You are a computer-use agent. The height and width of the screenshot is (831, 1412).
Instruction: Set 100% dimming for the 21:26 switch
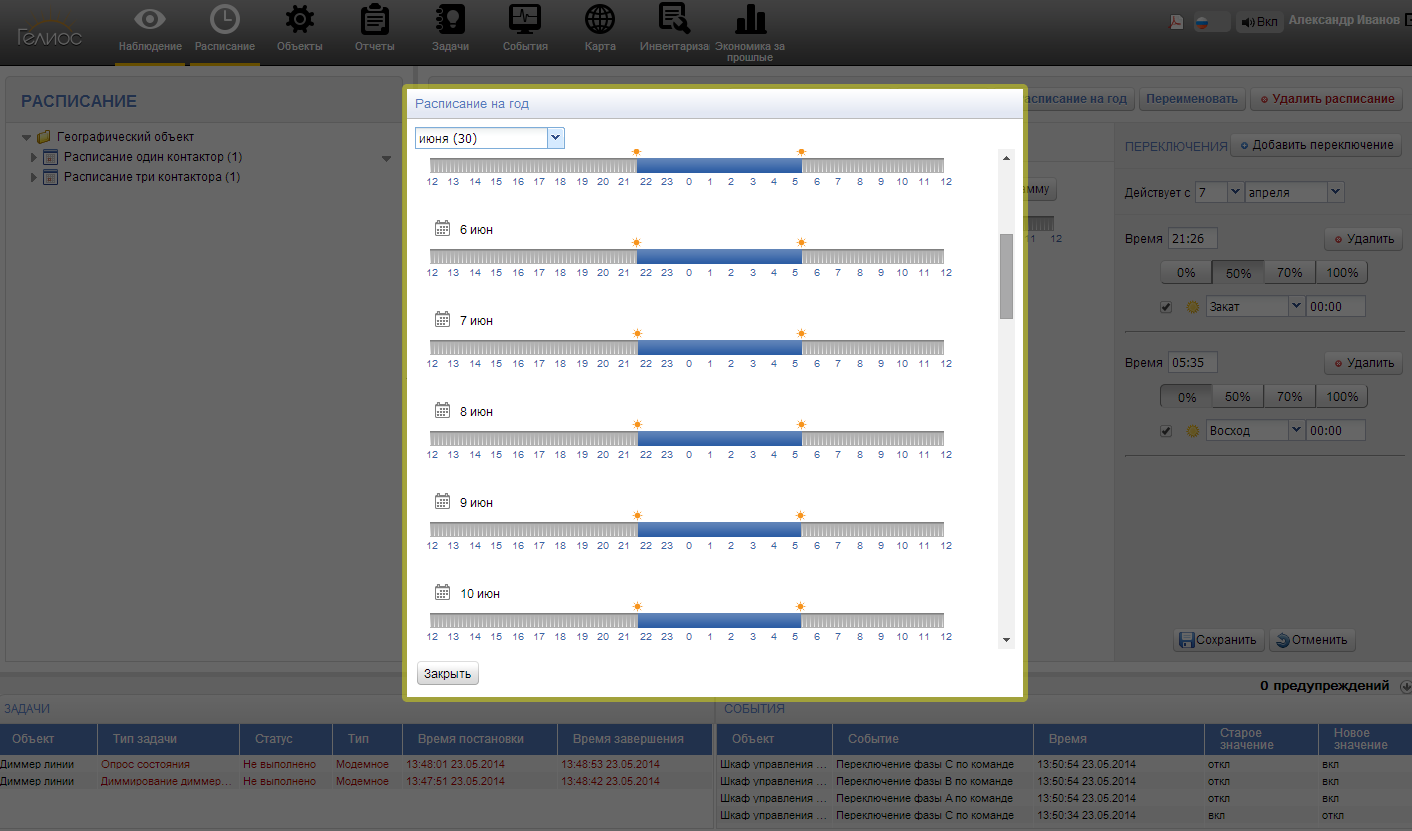(1342, 273)
